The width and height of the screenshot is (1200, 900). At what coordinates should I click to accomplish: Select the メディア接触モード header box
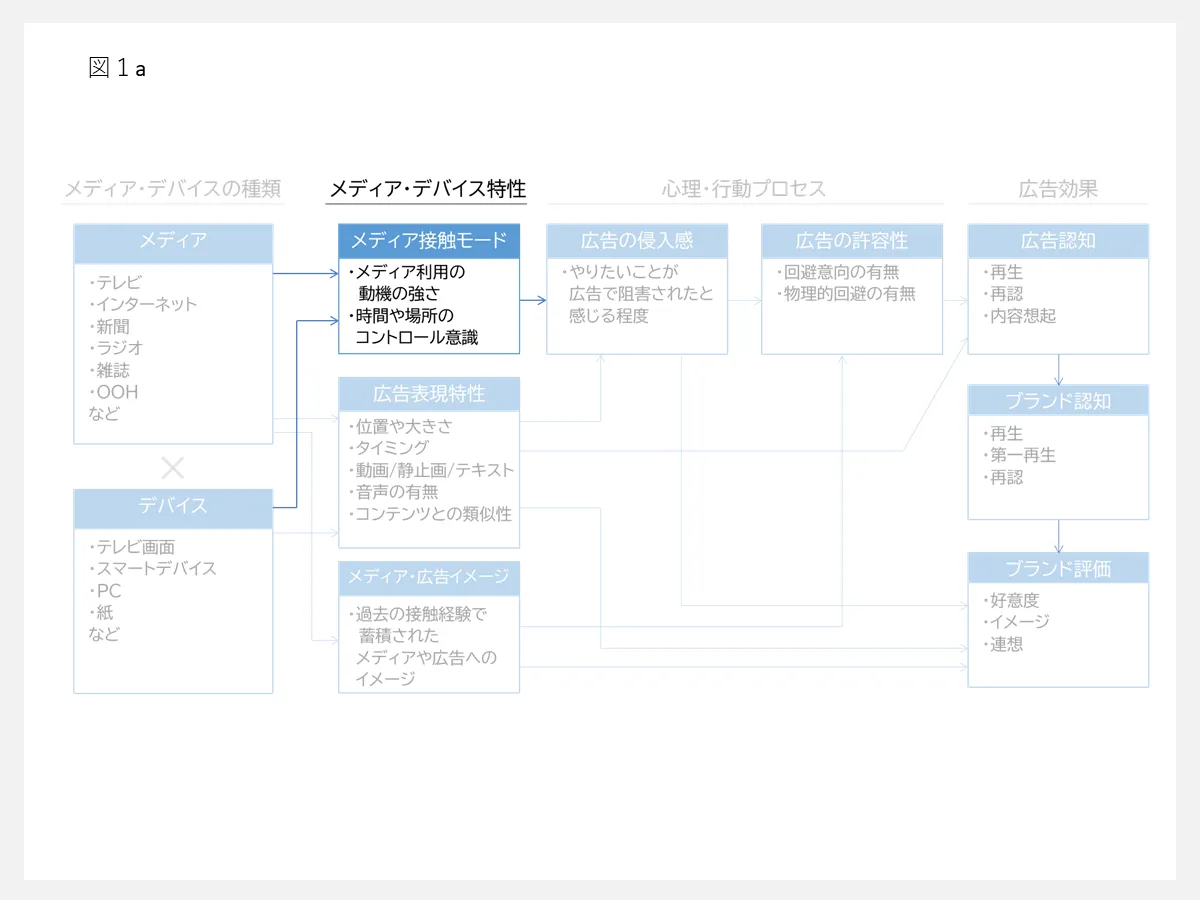coord(429,241)
